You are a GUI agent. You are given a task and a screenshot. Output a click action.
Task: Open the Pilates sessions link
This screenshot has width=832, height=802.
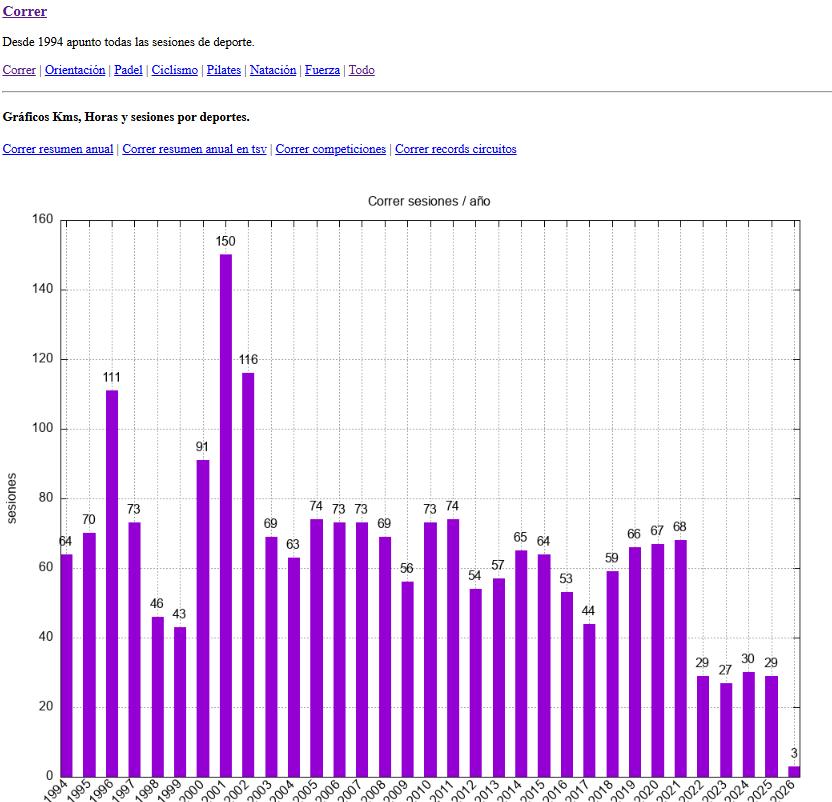point(224,70)
